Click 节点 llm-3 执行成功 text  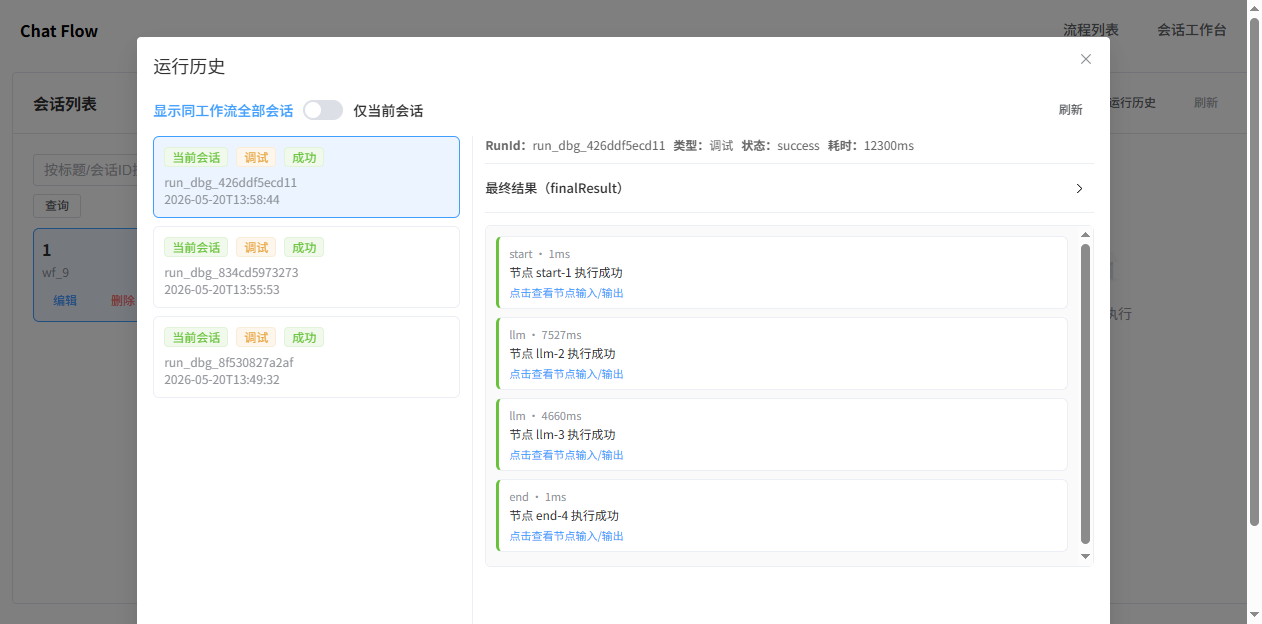562,435
